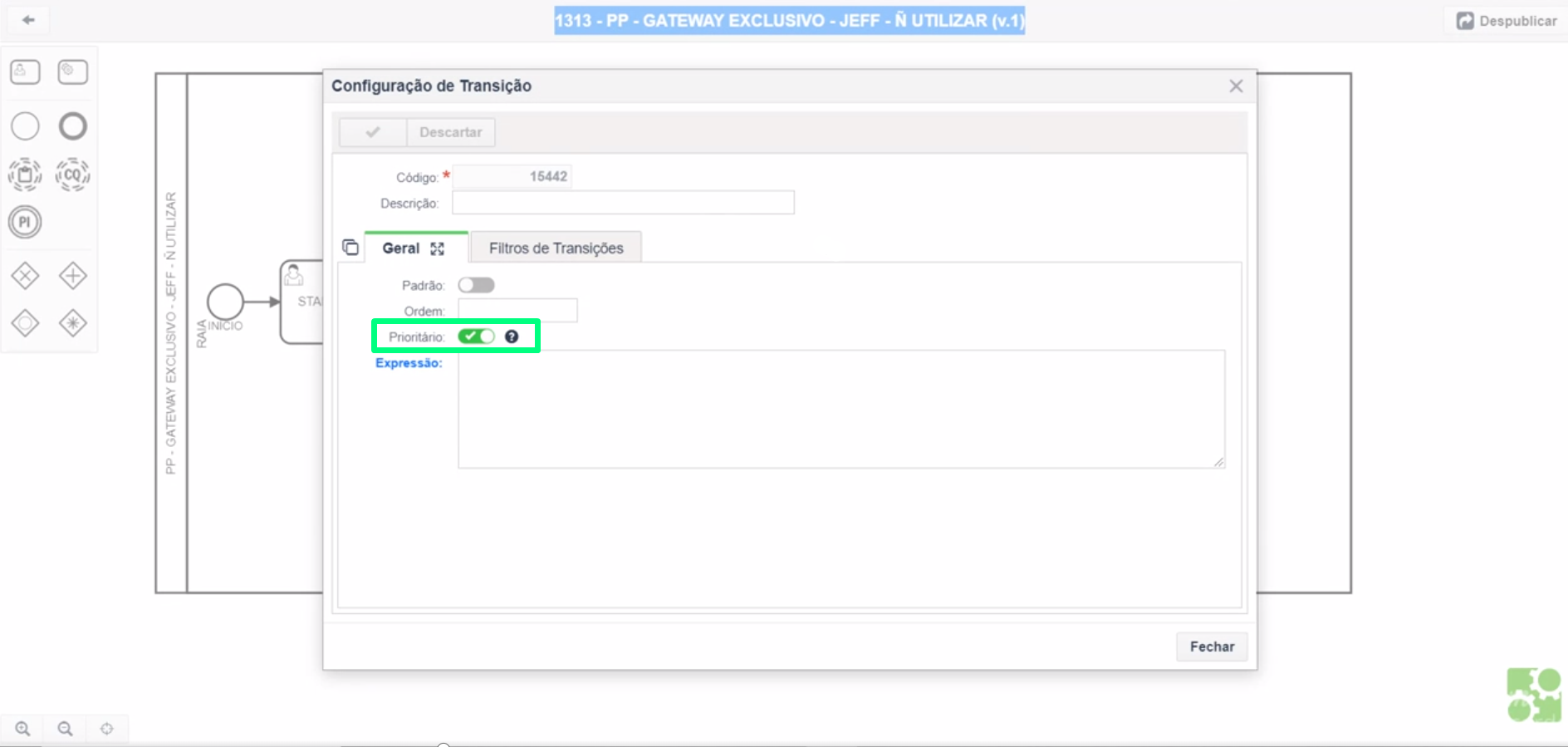Screen dimensions: 1568x747
Task: Select the user task shape in palette
Action: pos(25,72)
